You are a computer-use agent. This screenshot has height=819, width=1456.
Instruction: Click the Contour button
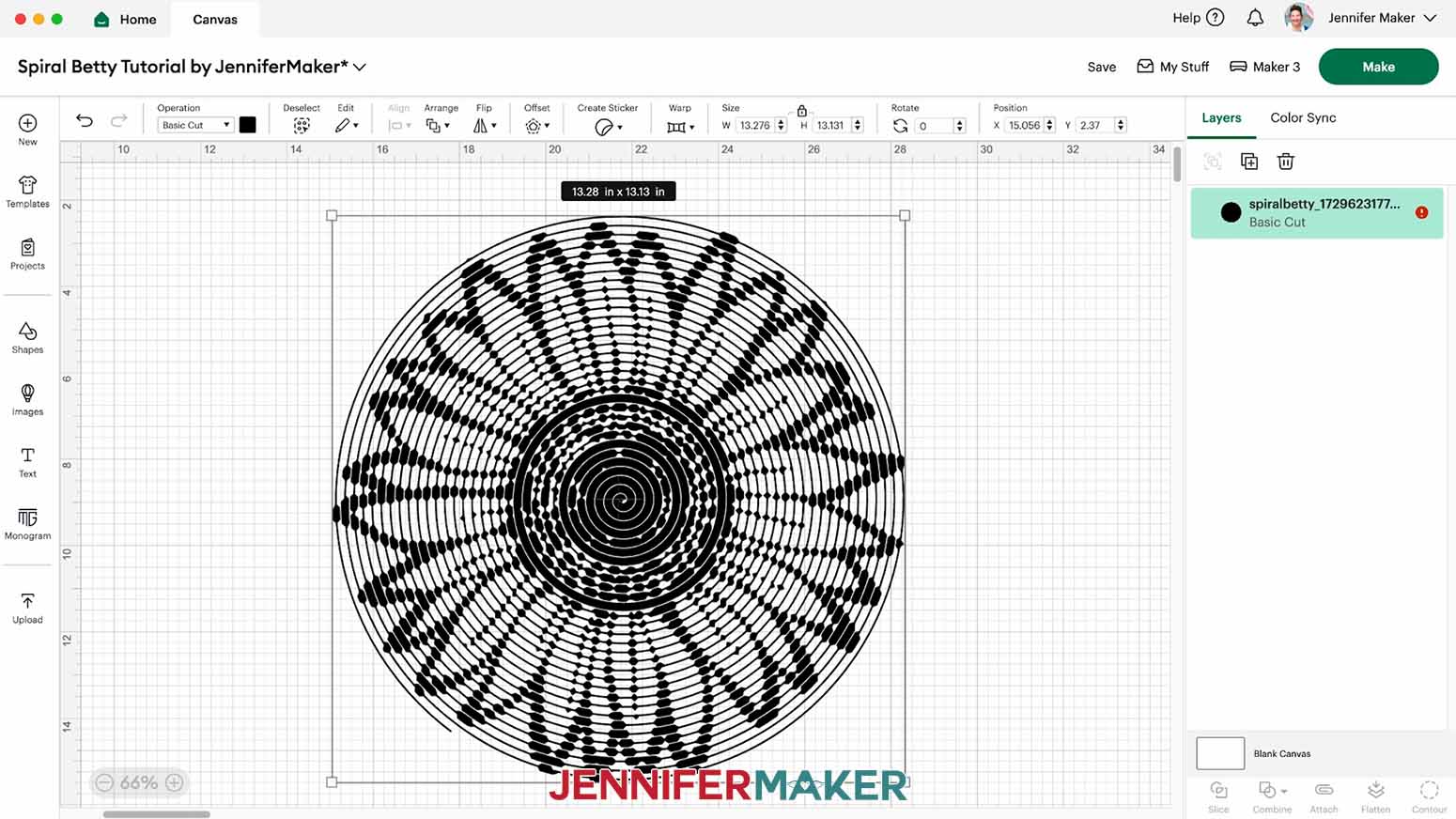pyautogui.click(x=1429, y=796)
